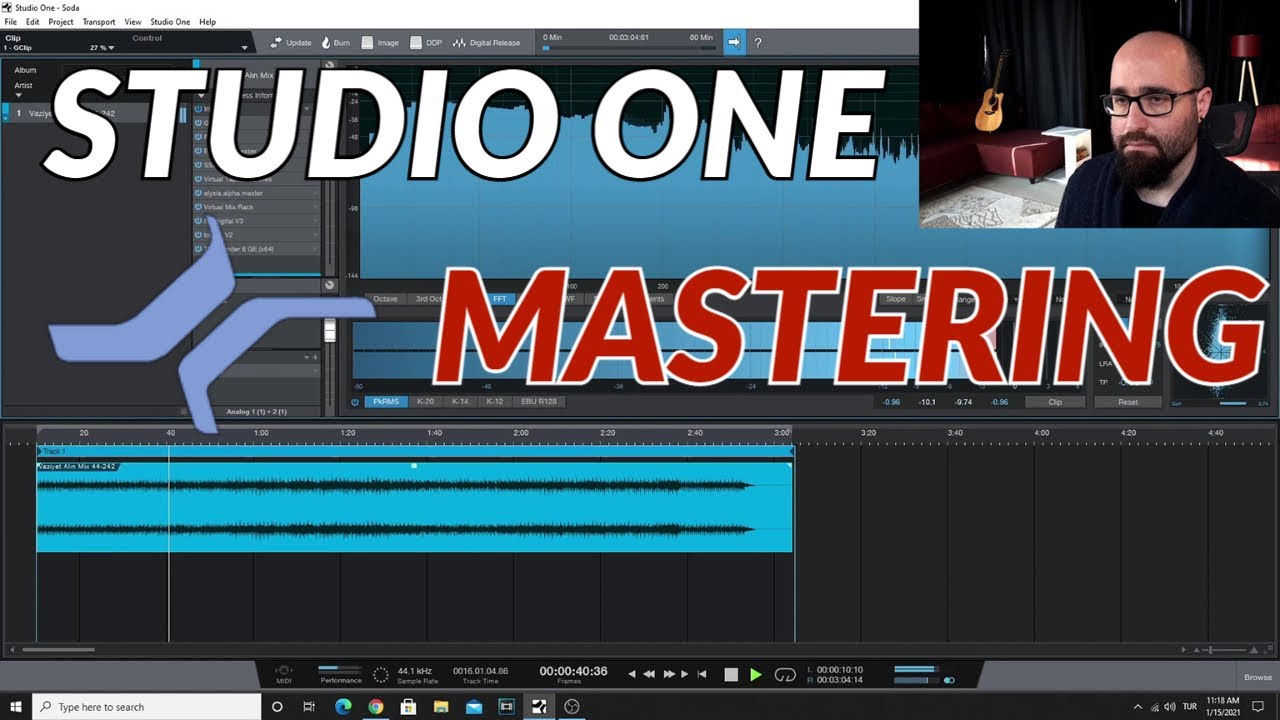
Task: Select the EBU R128 metering mode
Action: point(538,402)
